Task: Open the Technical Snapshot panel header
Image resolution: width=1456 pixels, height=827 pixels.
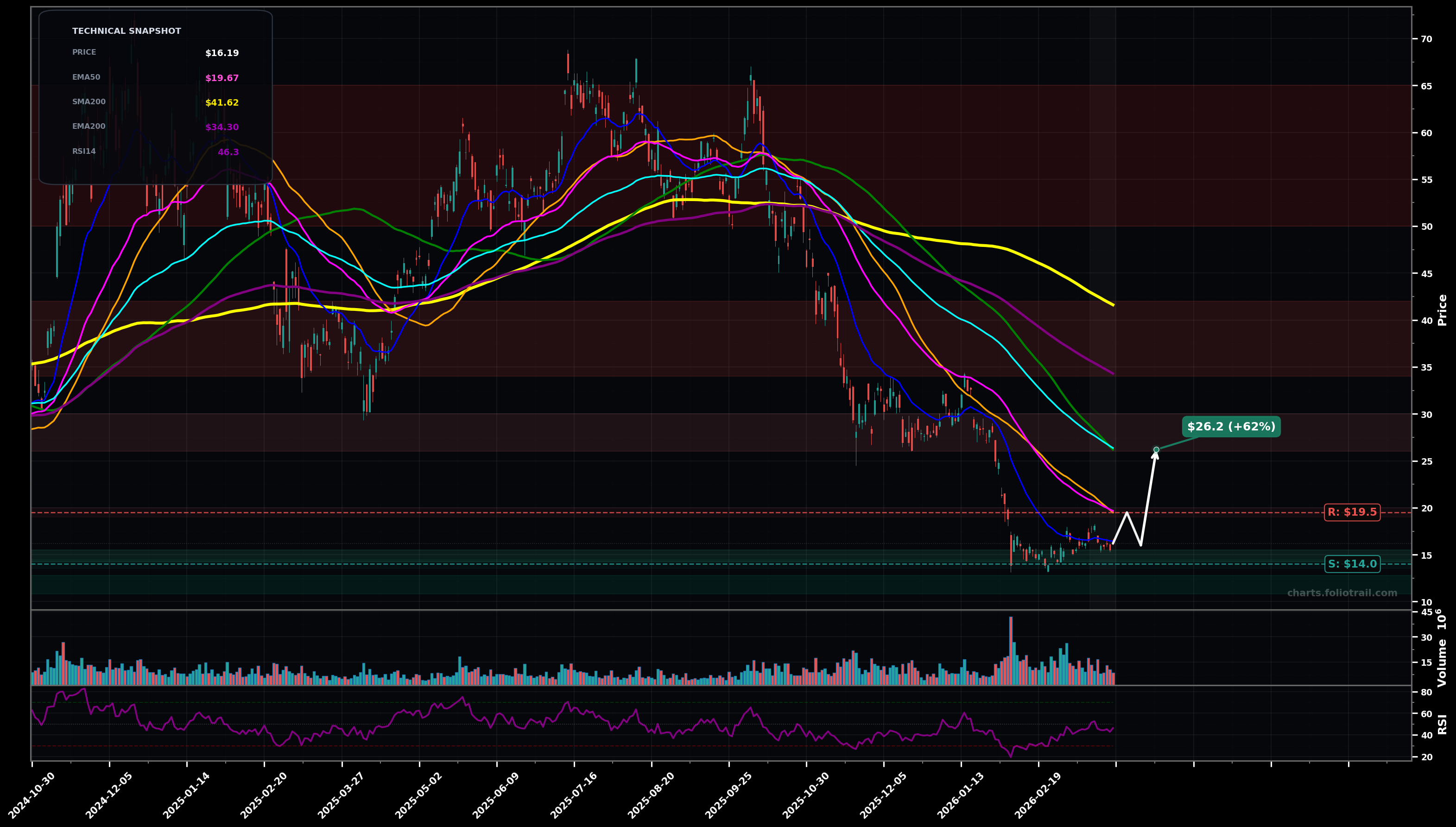Action: point(126,31)
